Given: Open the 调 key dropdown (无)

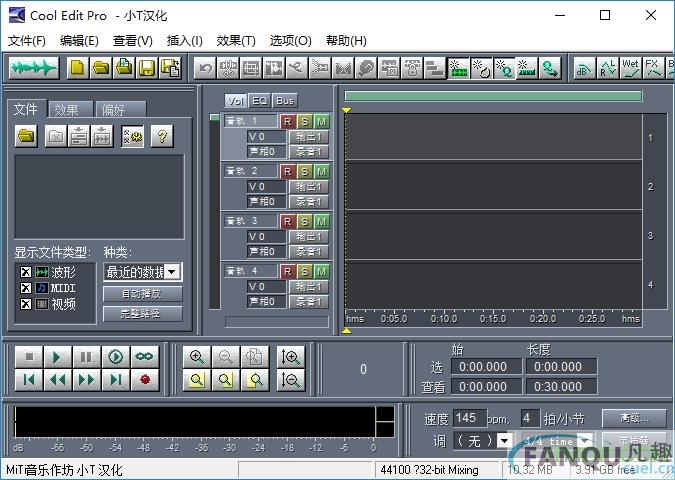Looking at the screenshot, I should click(503, 440).
